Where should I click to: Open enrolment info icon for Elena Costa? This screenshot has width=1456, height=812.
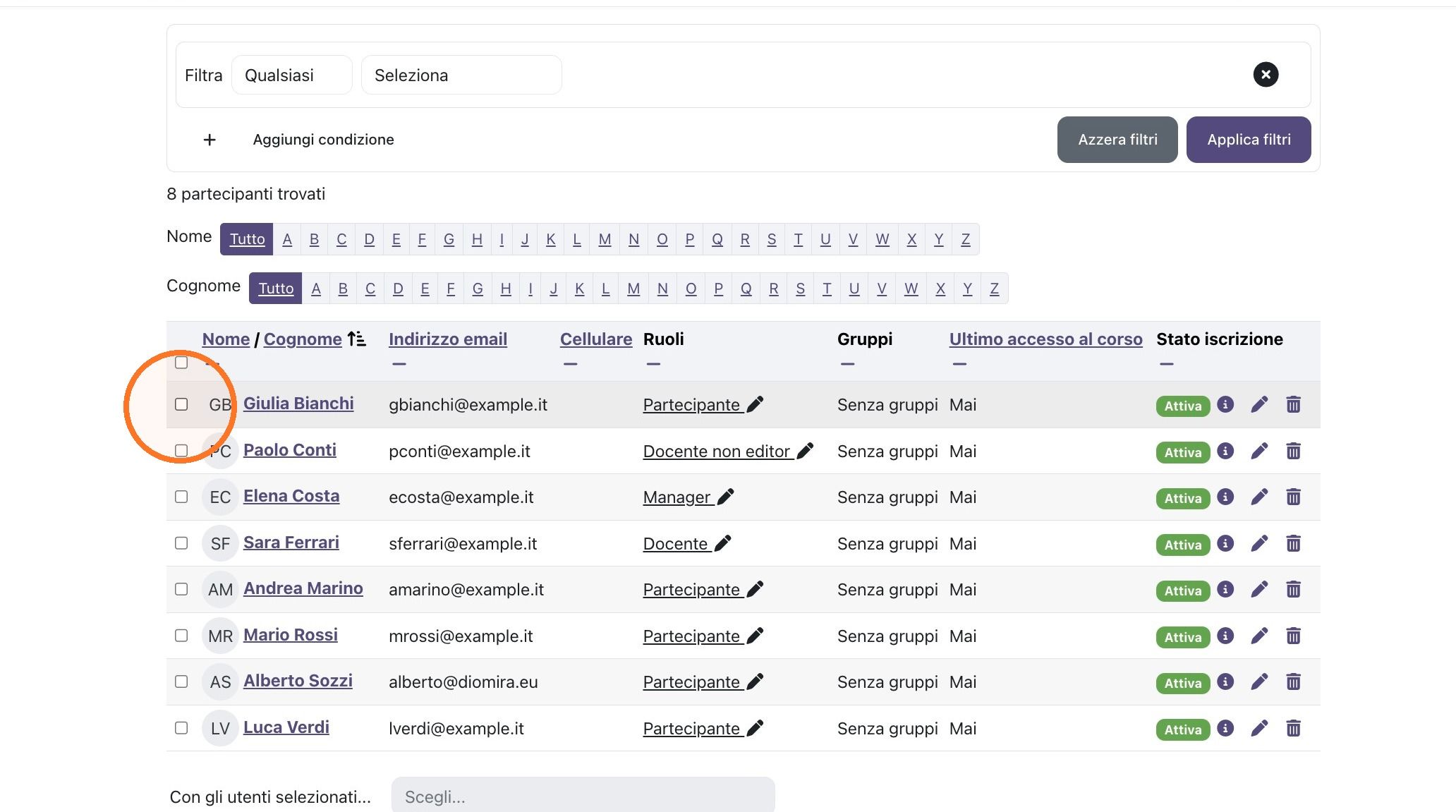[x=1226, y=497]
